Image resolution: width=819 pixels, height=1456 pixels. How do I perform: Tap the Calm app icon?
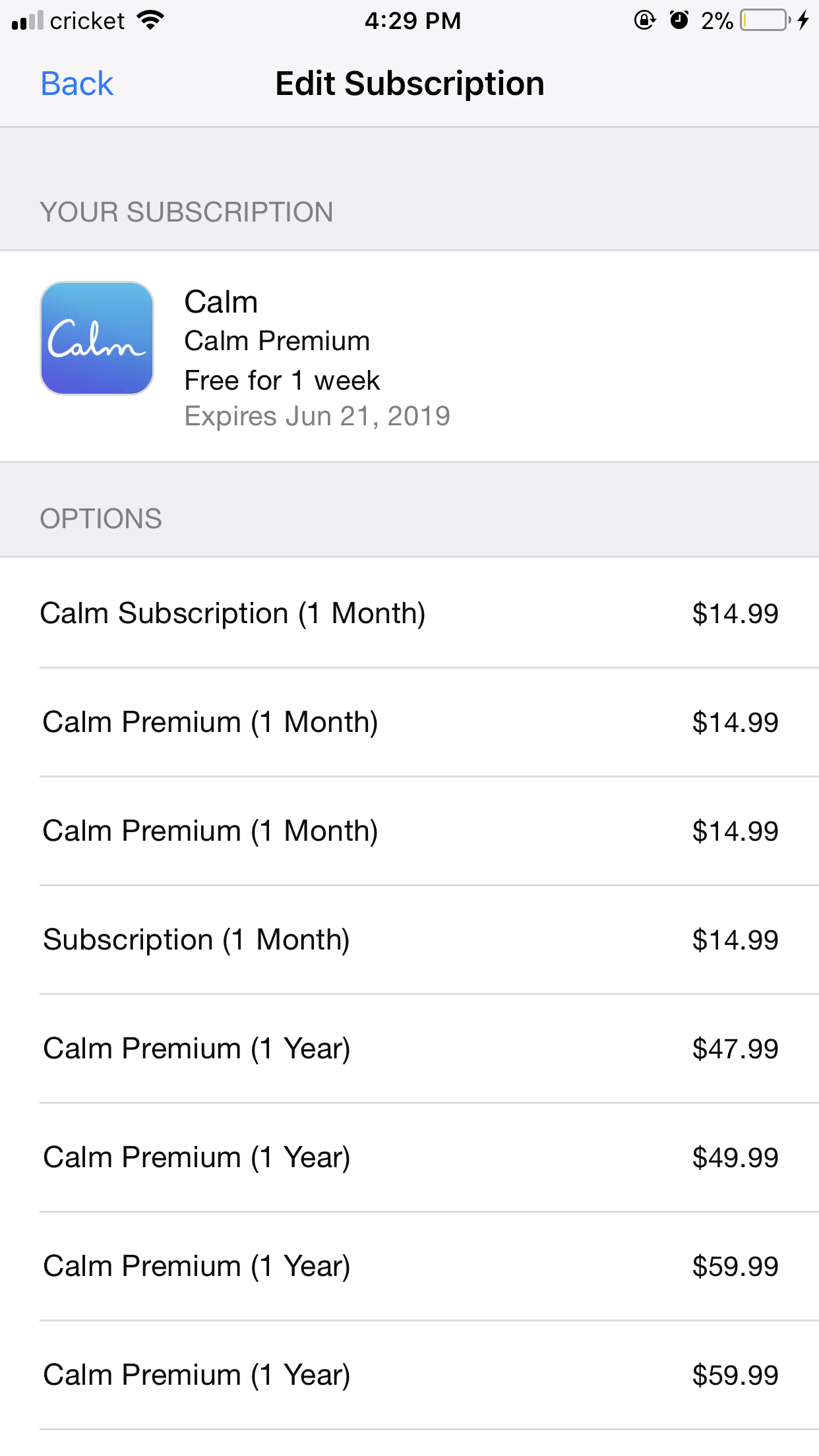97,338
